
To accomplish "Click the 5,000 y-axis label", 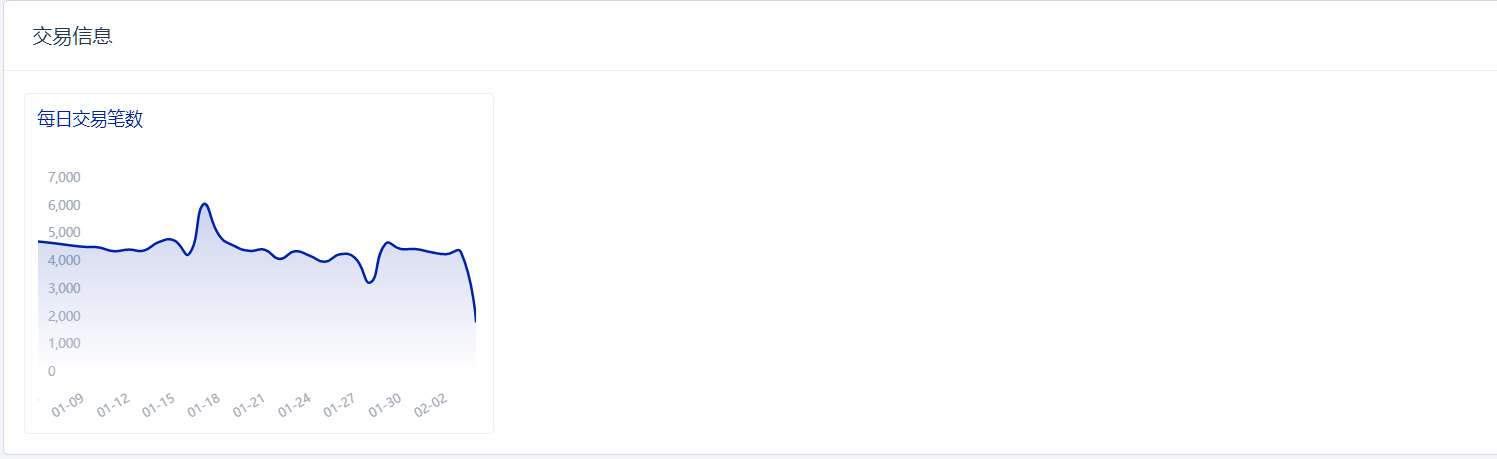I will pyautogui.click(x=64, y=233).
